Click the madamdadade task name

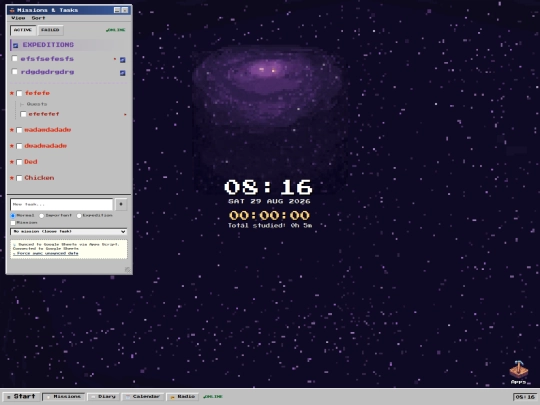point(48,130)
